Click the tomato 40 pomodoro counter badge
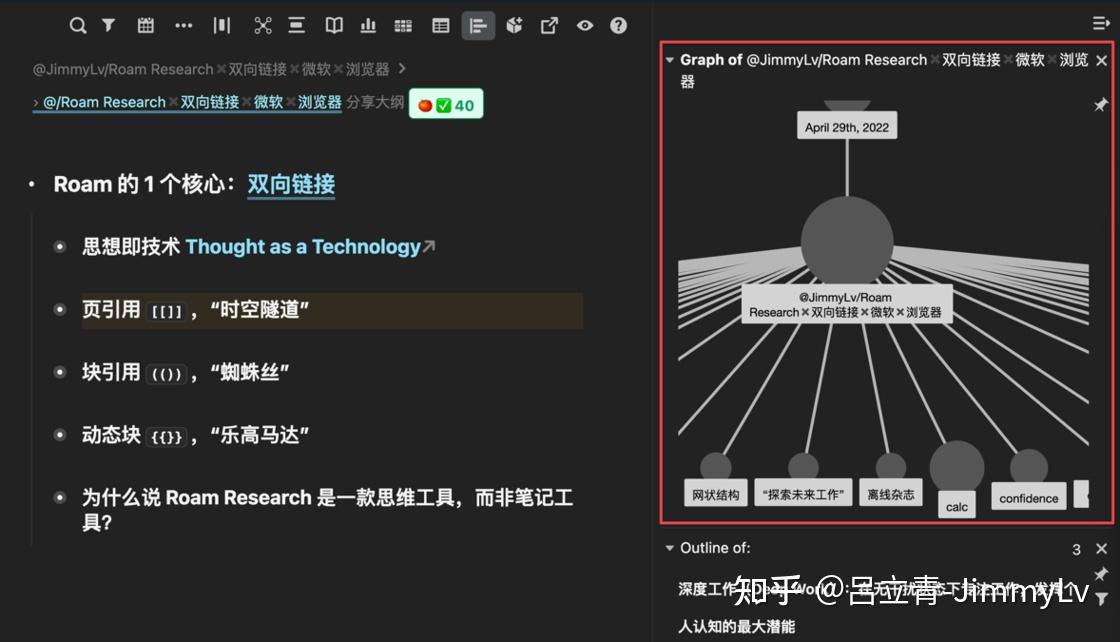This screenshot has width=1120, height=642. 446,103
